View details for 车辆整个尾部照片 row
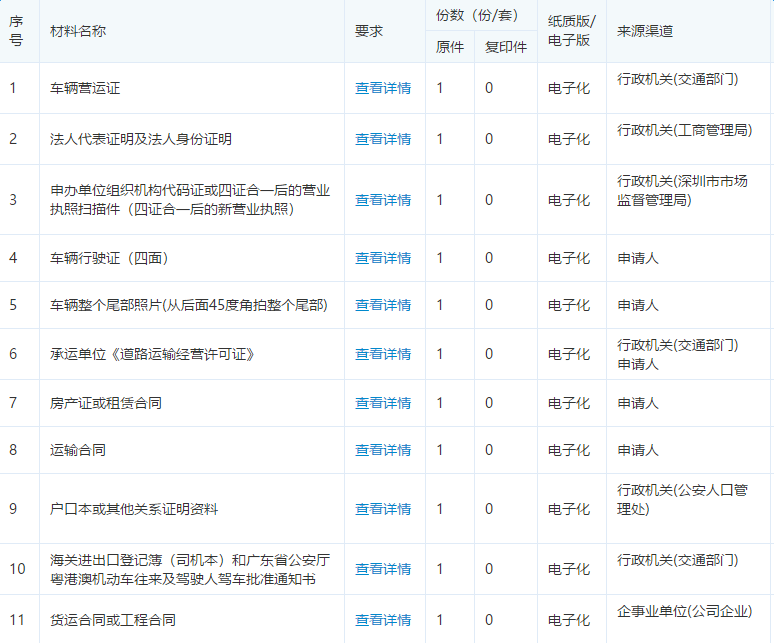This screenshot has width=774, height=643. 383,305
